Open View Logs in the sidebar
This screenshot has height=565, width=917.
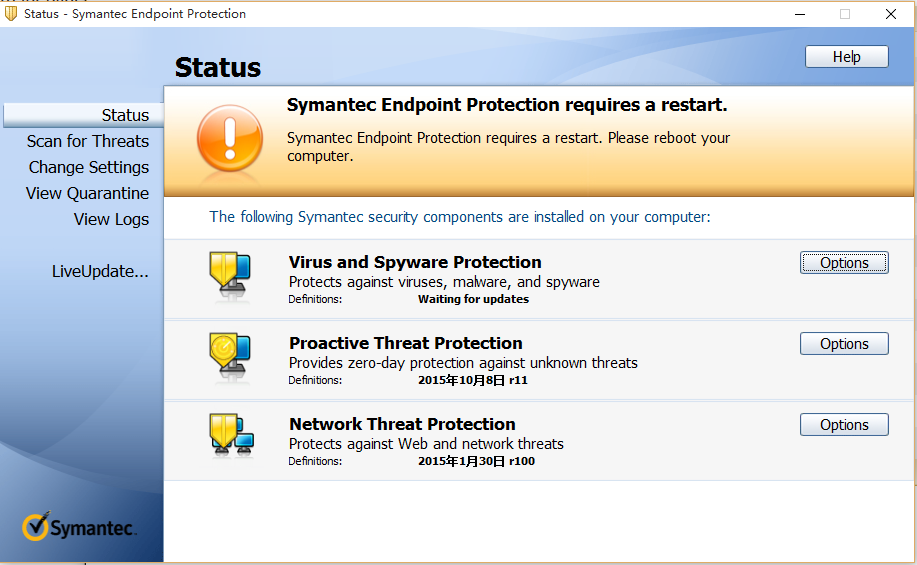click(x=111, y=219)
